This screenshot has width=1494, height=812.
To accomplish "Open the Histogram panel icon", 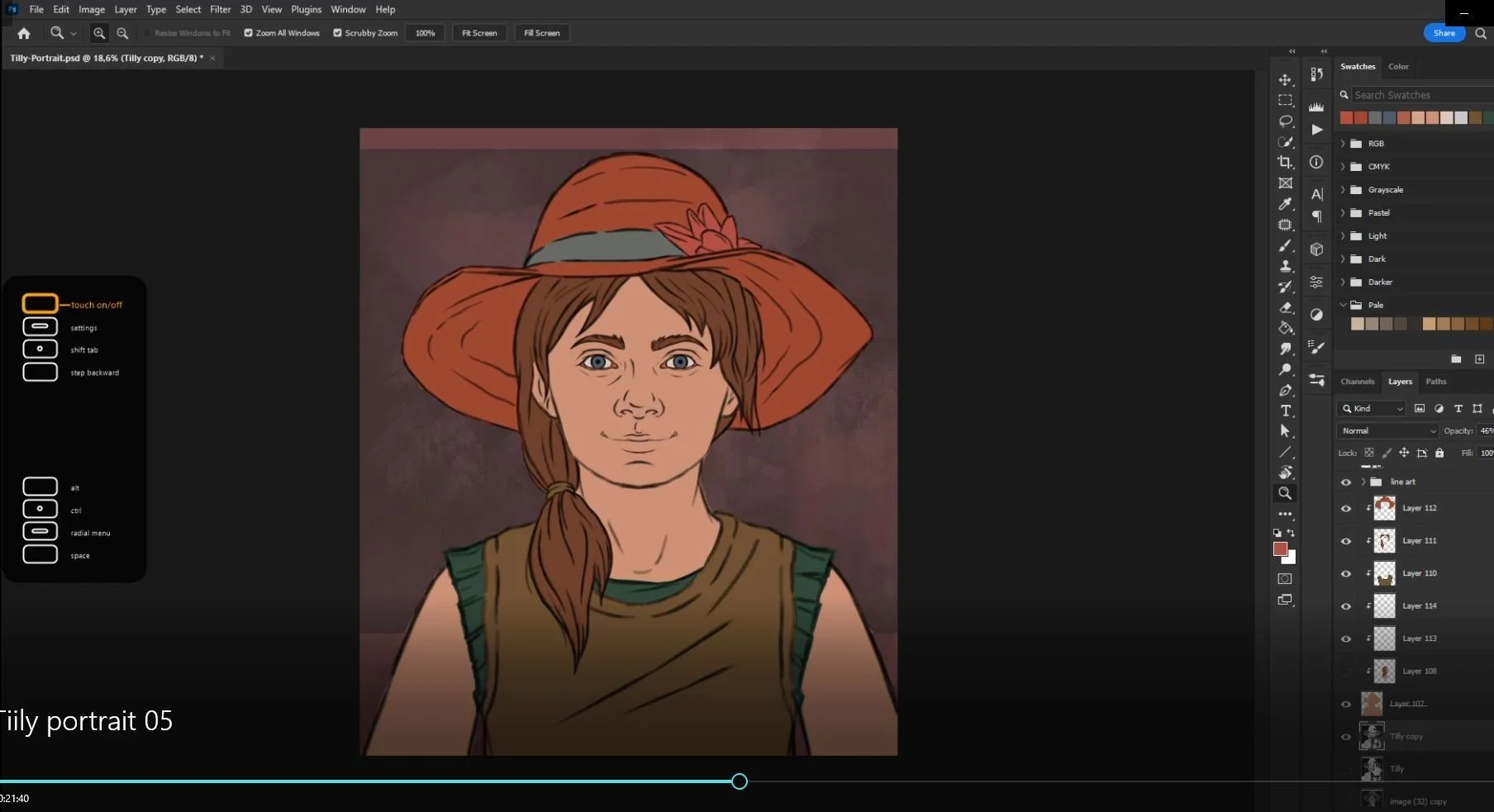I will click(x=1316, y=107).
